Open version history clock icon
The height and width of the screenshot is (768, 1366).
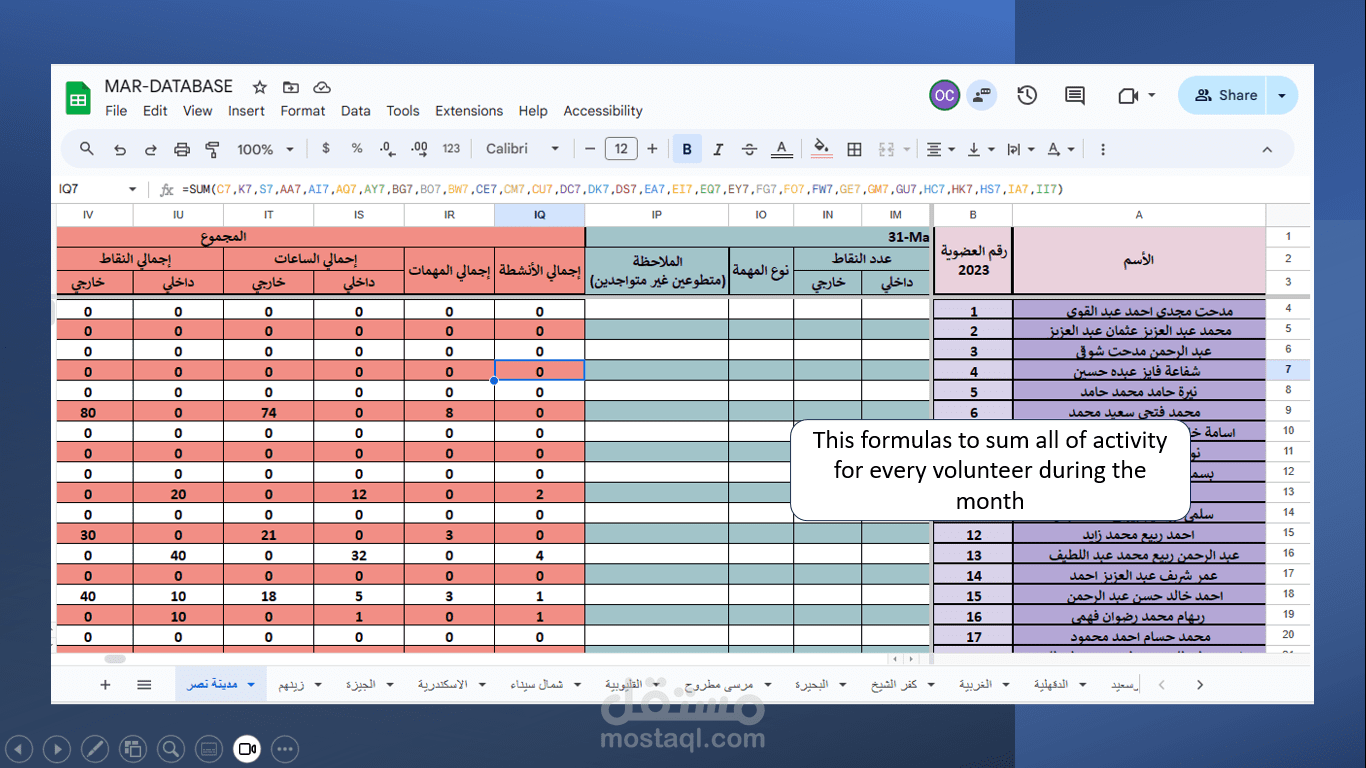pyautogui.click(x=1027, y=95)
